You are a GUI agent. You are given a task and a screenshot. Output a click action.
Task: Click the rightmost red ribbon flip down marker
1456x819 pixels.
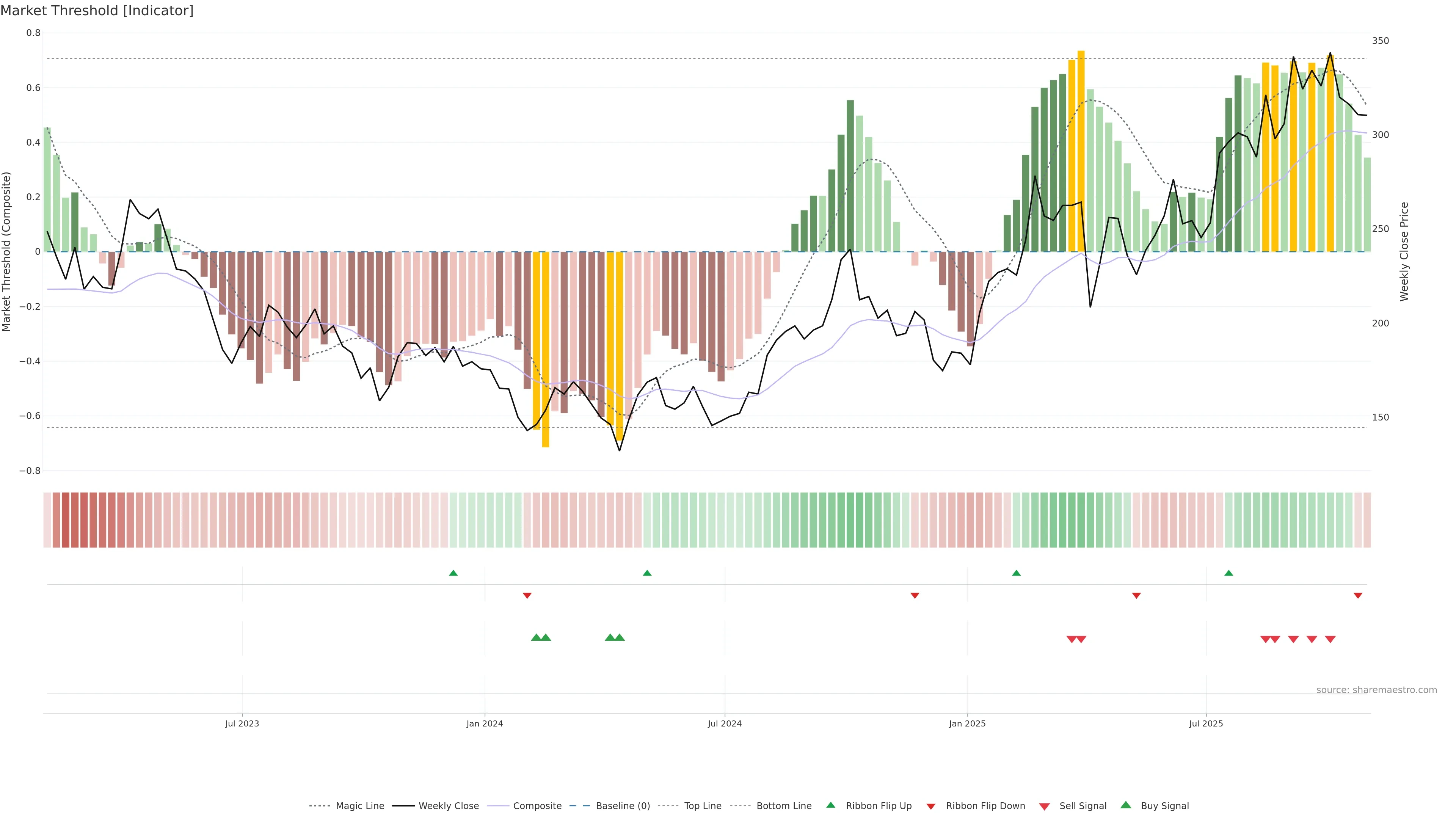pyautogui.click(x=1358, y=595)
